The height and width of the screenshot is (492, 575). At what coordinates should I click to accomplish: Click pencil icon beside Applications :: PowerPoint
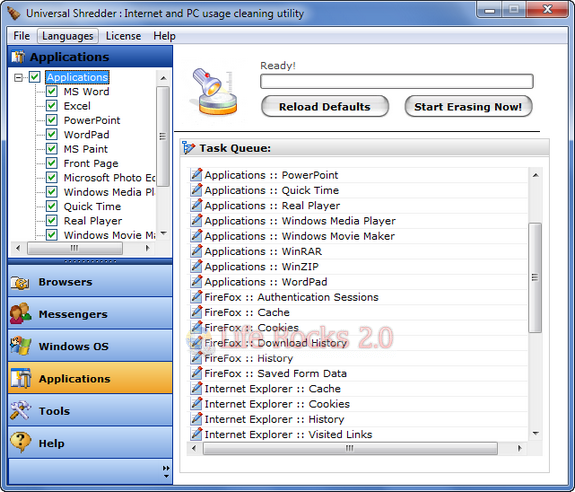point(196,175)
